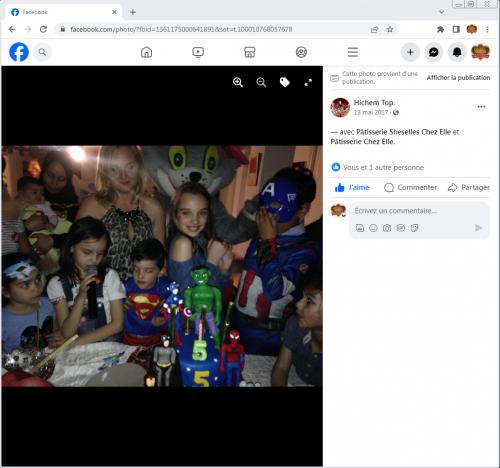Image resolution: width=500 pixels, height=468 pixels.
Task: Click Hichem Top profile avatar
Action: tap(340, 107)
